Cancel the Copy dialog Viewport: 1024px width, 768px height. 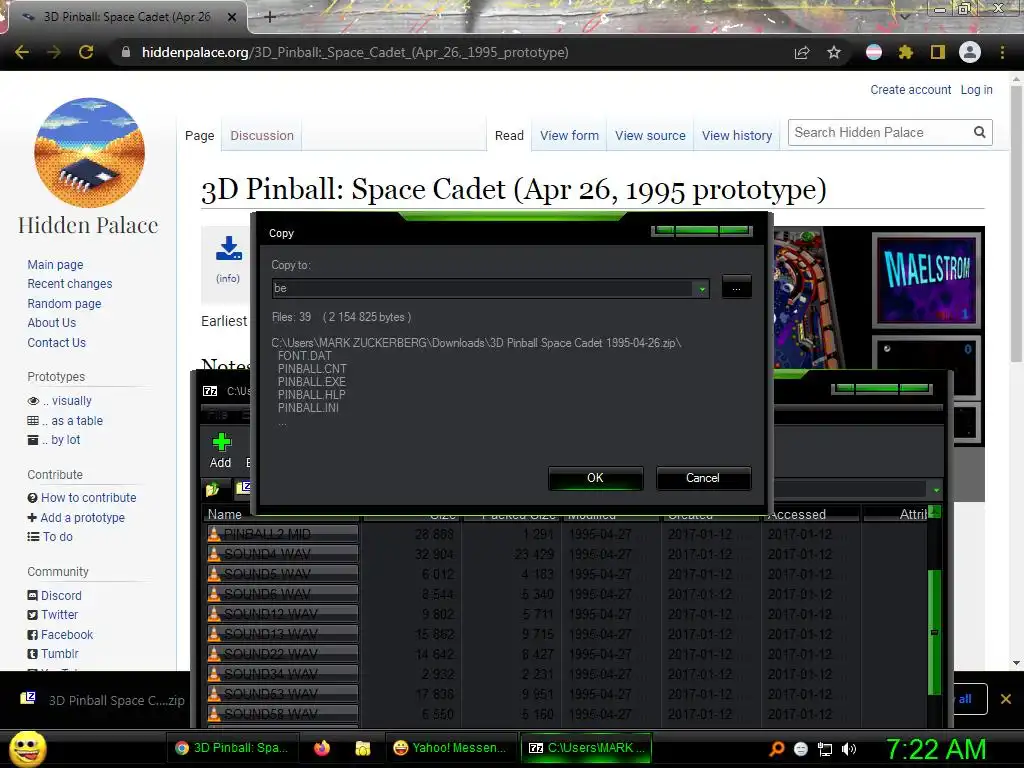(x=703, y=478)
